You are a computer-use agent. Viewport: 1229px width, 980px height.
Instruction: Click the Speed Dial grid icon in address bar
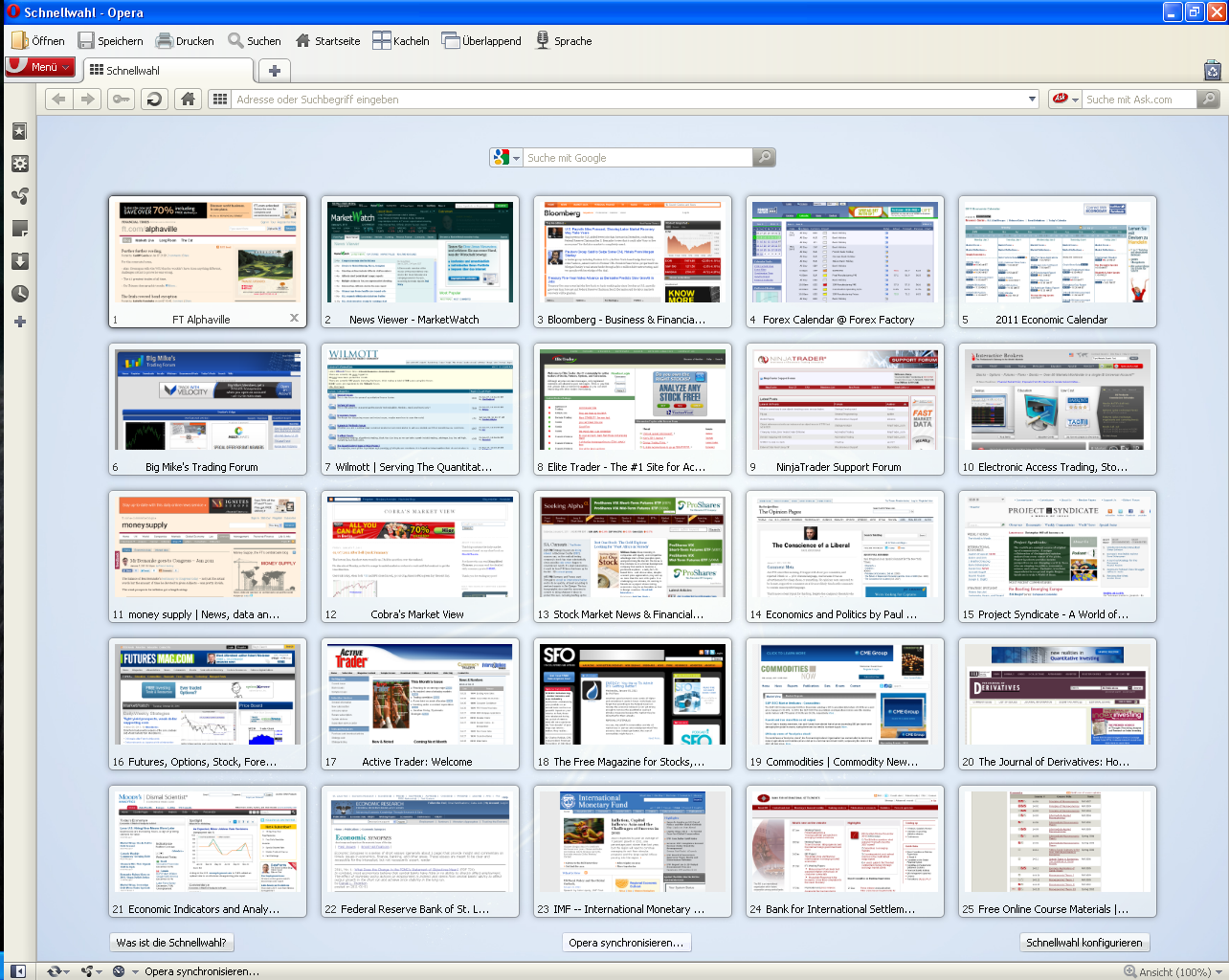click(220, 99)
